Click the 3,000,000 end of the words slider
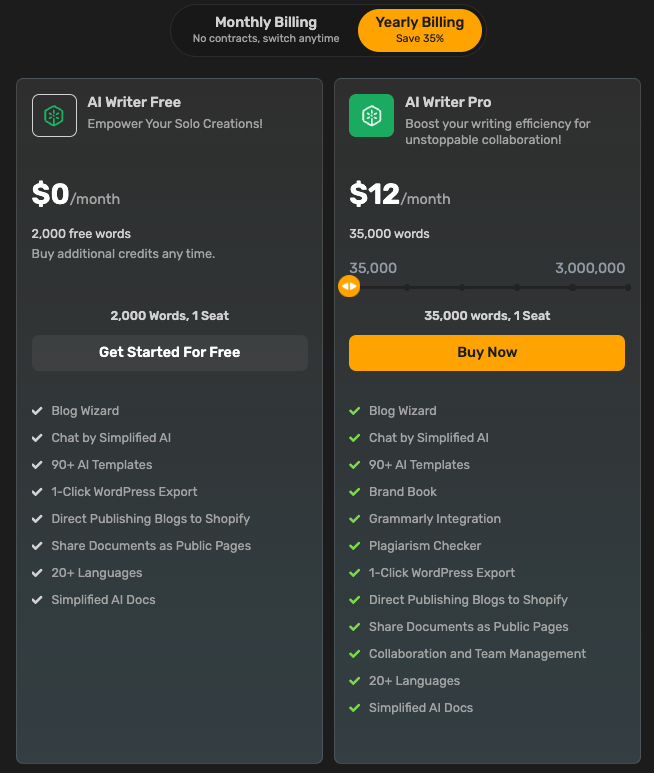Screen dimensions: 654x773 tap(627, 287)
